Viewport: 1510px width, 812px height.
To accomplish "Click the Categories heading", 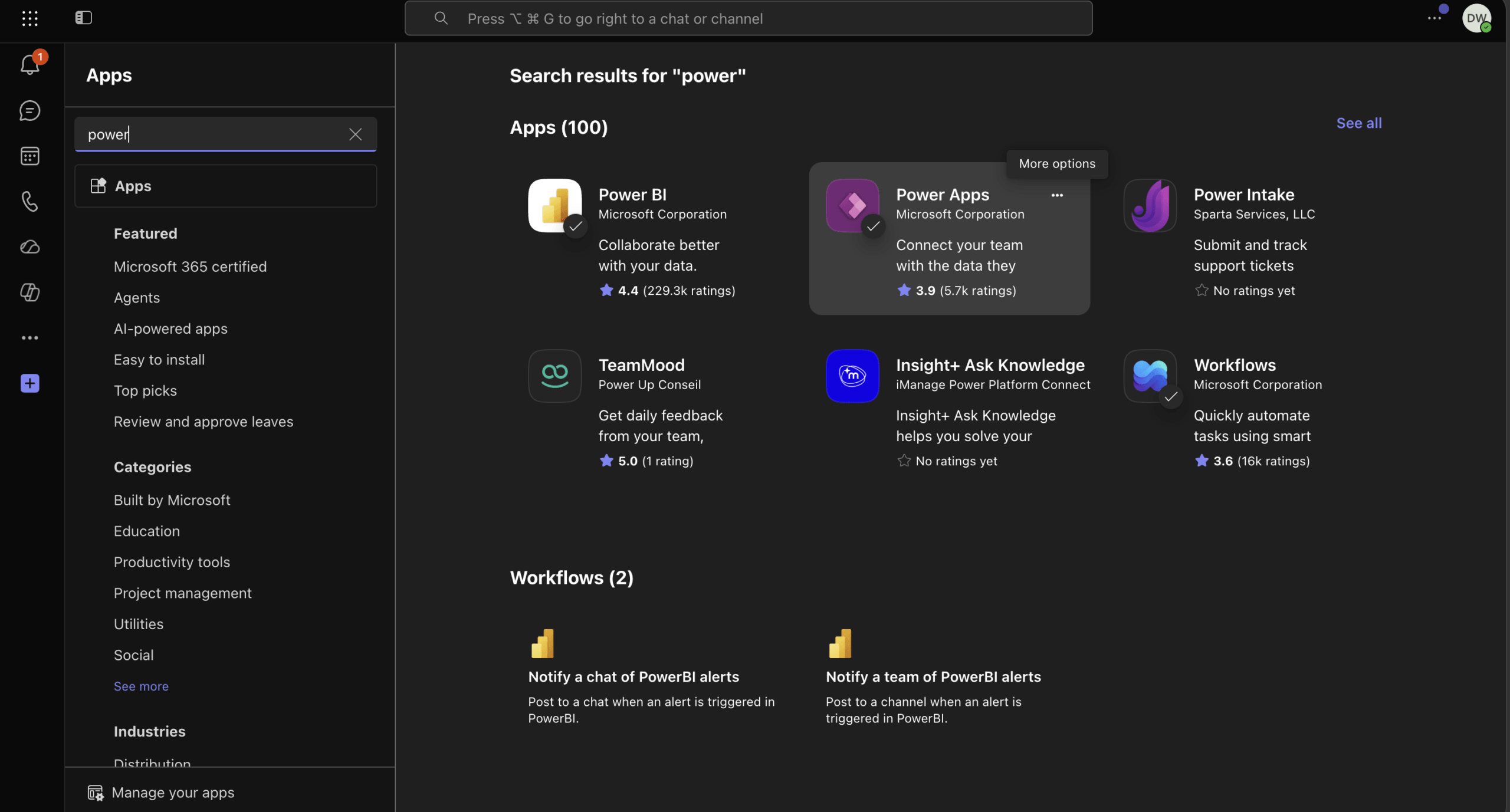I will (x=152, y=467).
